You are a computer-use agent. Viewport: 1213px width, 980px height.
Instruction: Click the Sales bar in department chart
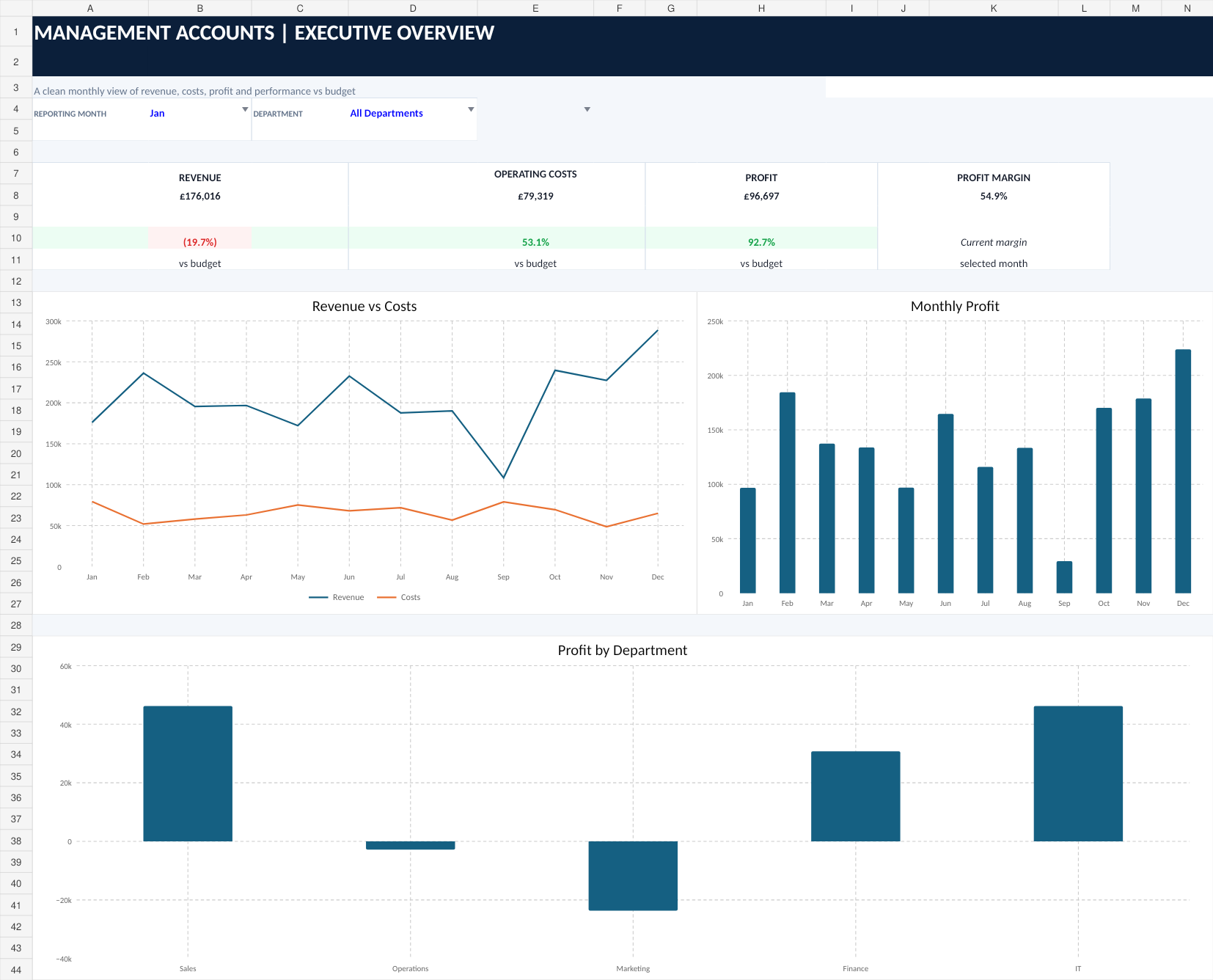click(x=188, y=774)
